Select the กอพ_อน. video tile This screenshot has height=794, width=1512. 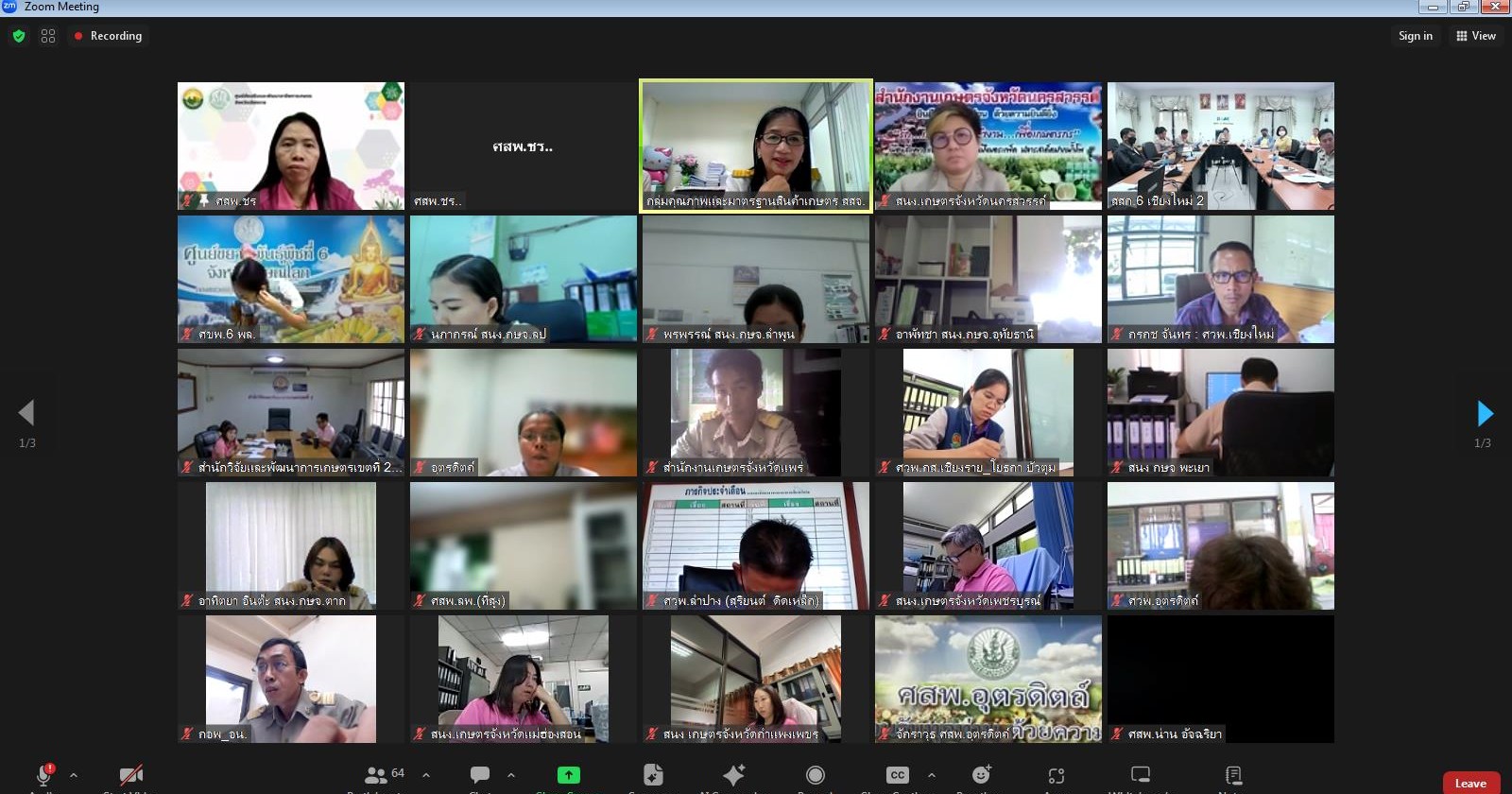291,679
